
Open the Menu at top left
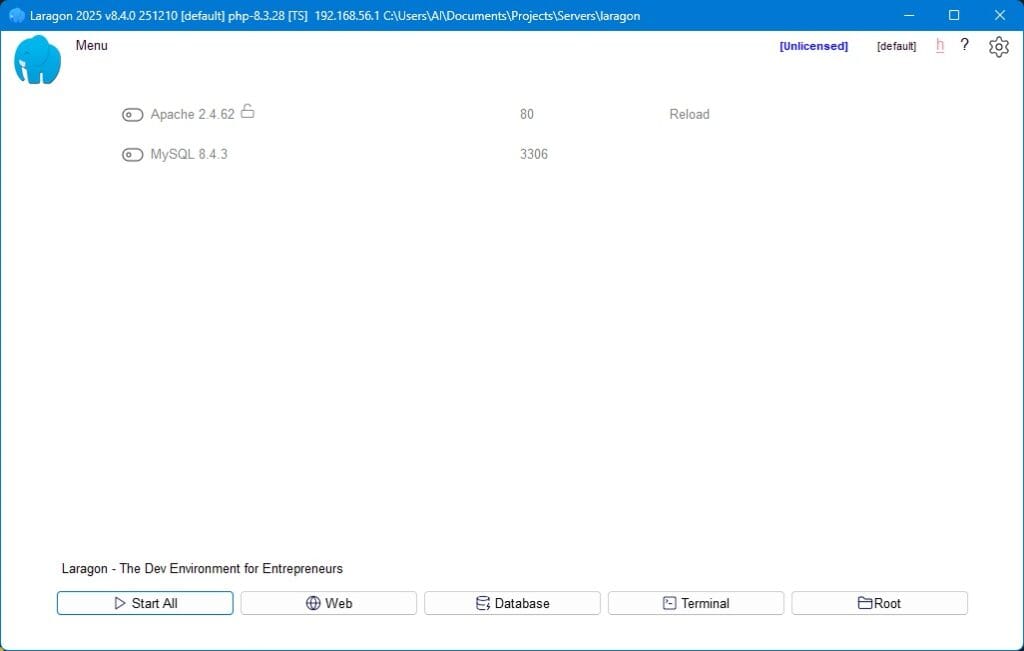(x=91, y=46)
